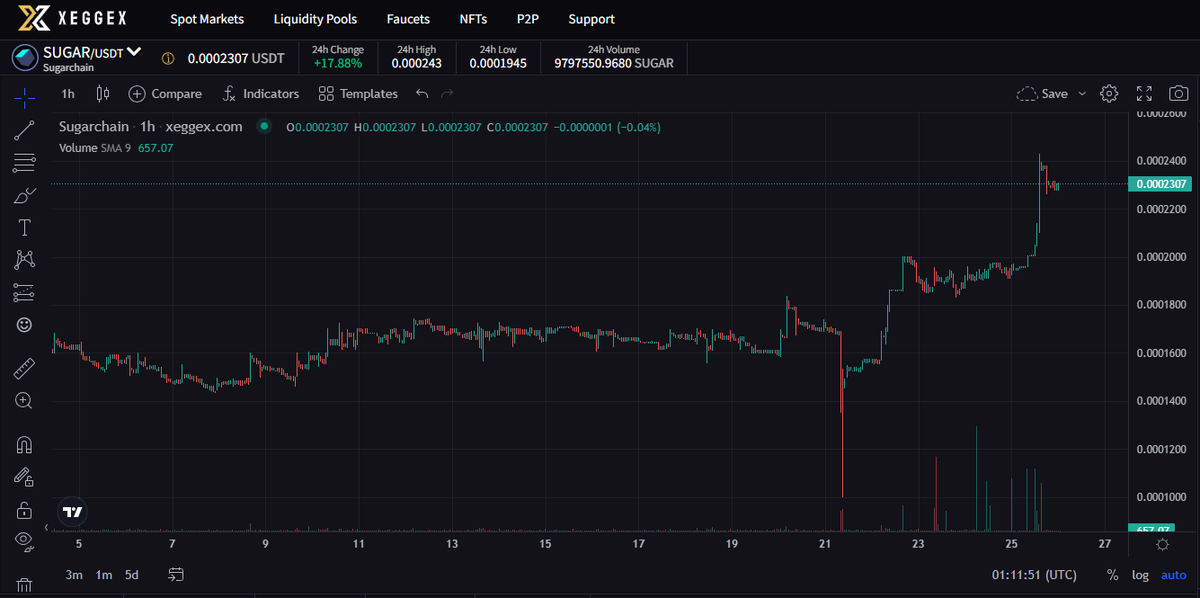Activate the zoom-in tool
The height and width of the screenshot is (598, 1200).
pyautogui.click(x=24, y=400)
